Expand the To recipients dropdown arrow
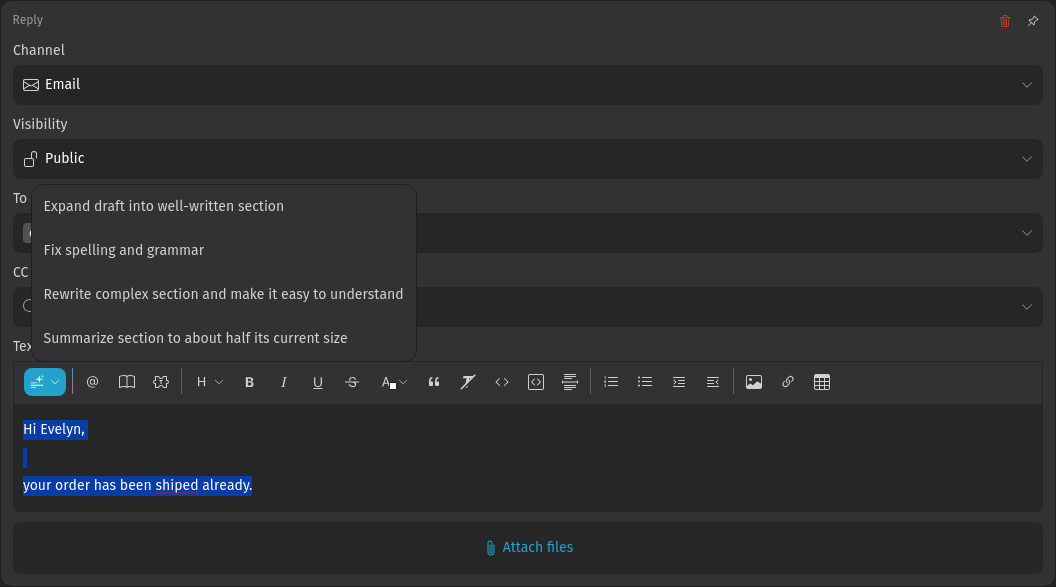 point(1026,233)
